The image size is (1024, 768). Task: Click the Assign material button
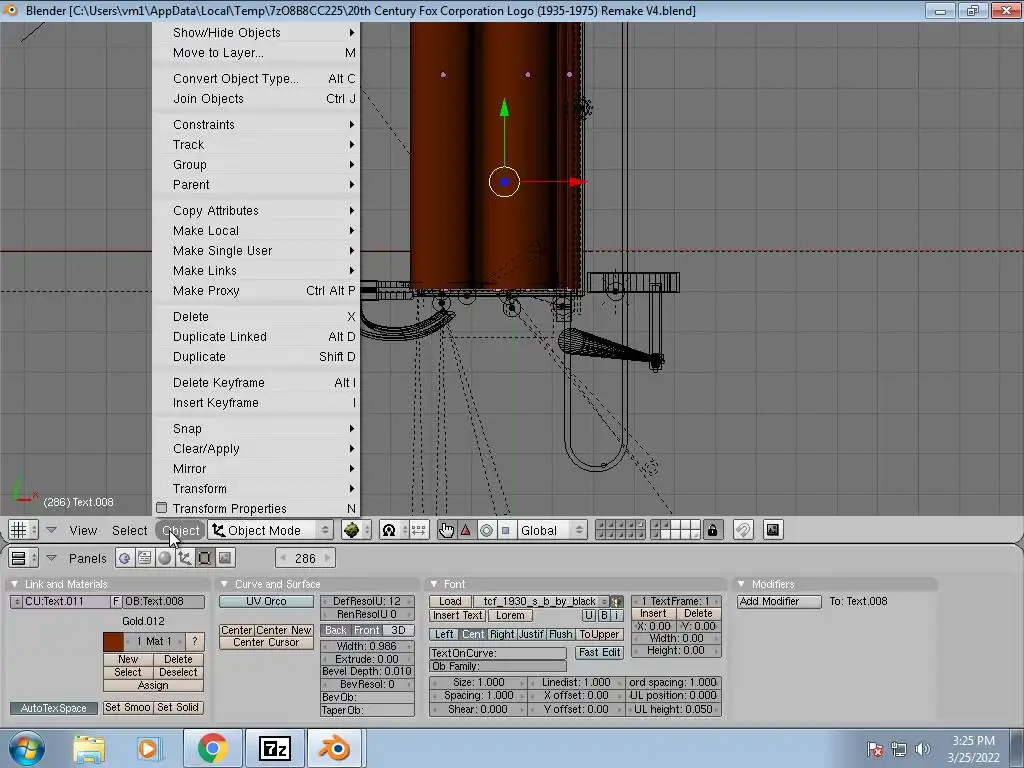[x=153, y=685]
